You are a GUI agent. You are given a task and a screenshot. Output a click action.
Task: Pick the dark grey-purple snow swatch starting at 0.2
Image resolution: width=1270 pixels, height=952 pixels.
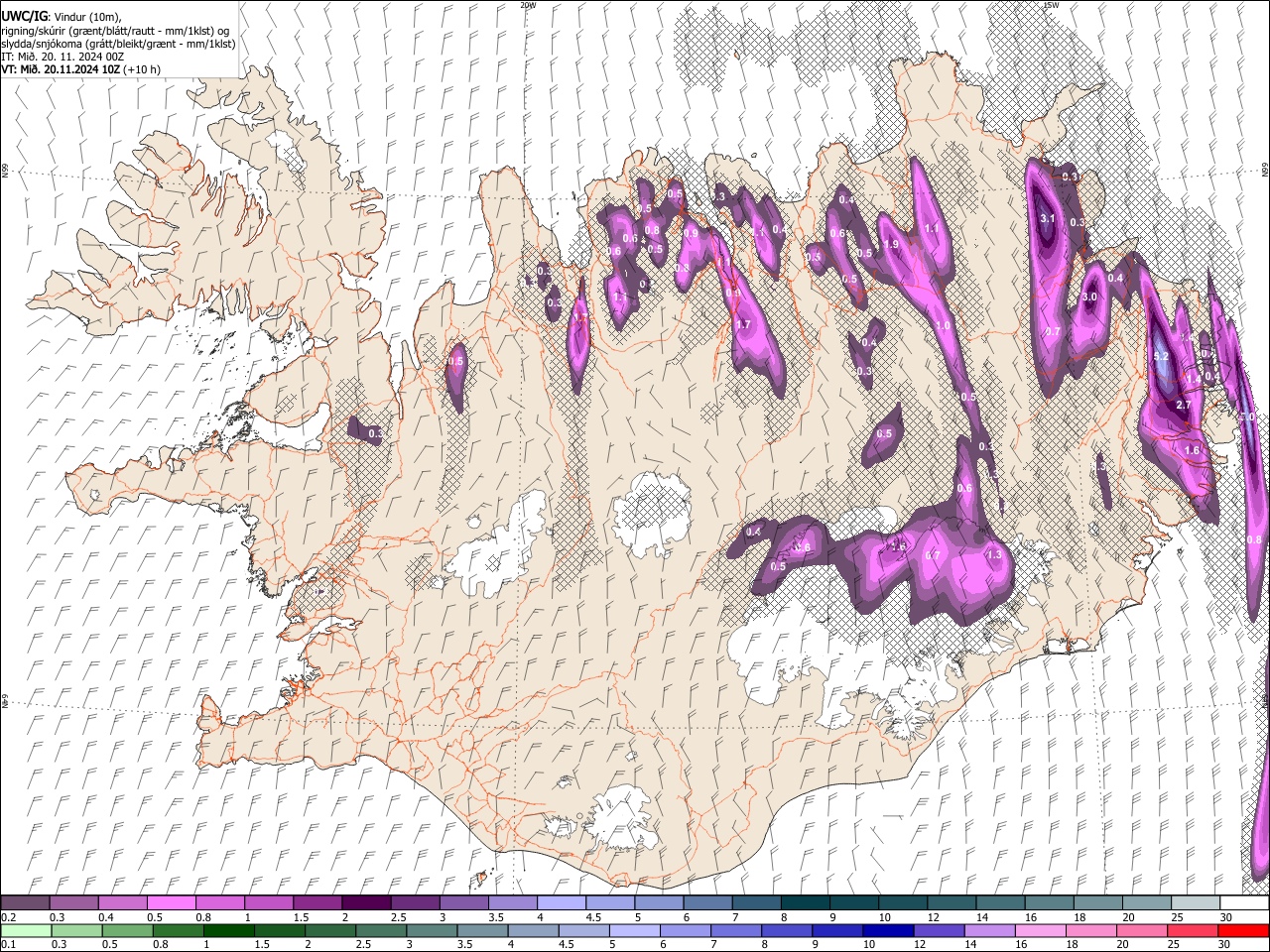coord(25,903)
